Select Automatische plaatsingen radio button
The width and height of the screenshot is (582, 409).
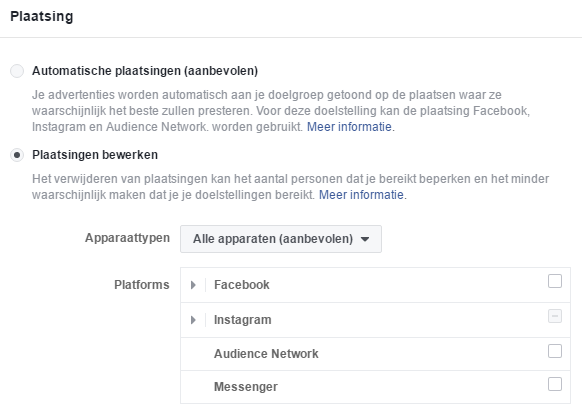click(x=17, y=71)
